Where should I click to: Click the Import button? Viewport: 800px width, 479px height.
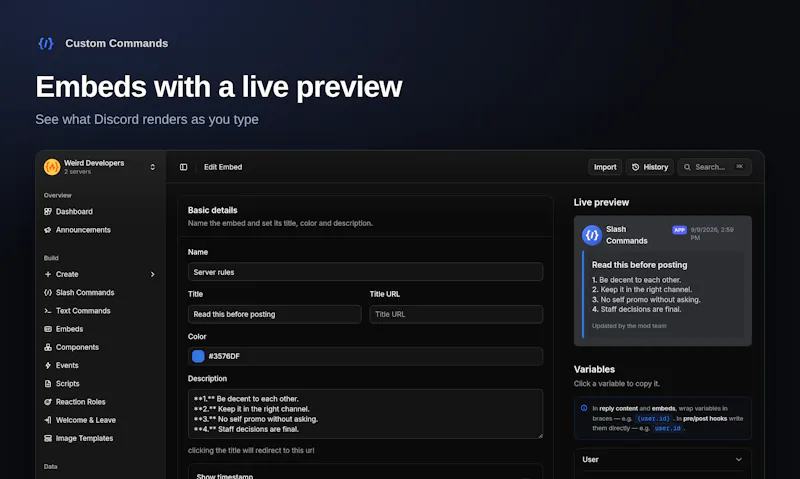pyautogui.click(x=605, y=167)
